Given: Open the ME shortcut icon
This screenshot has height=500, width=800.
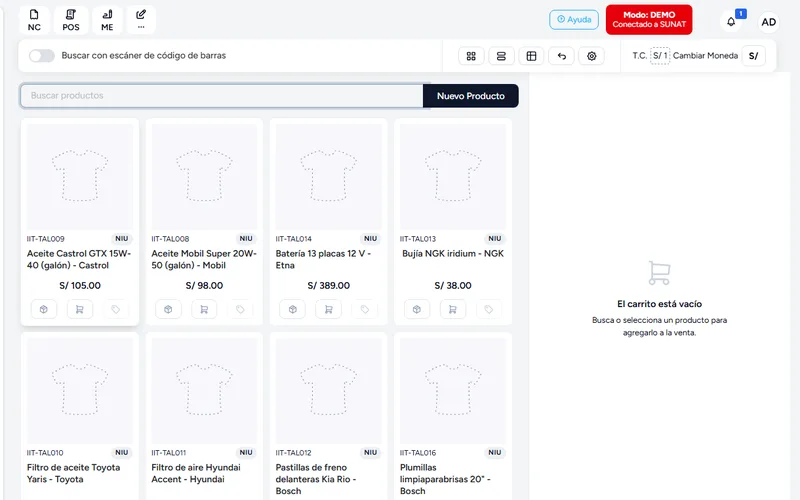Looking at the screenshot, I should coord(107,20).
